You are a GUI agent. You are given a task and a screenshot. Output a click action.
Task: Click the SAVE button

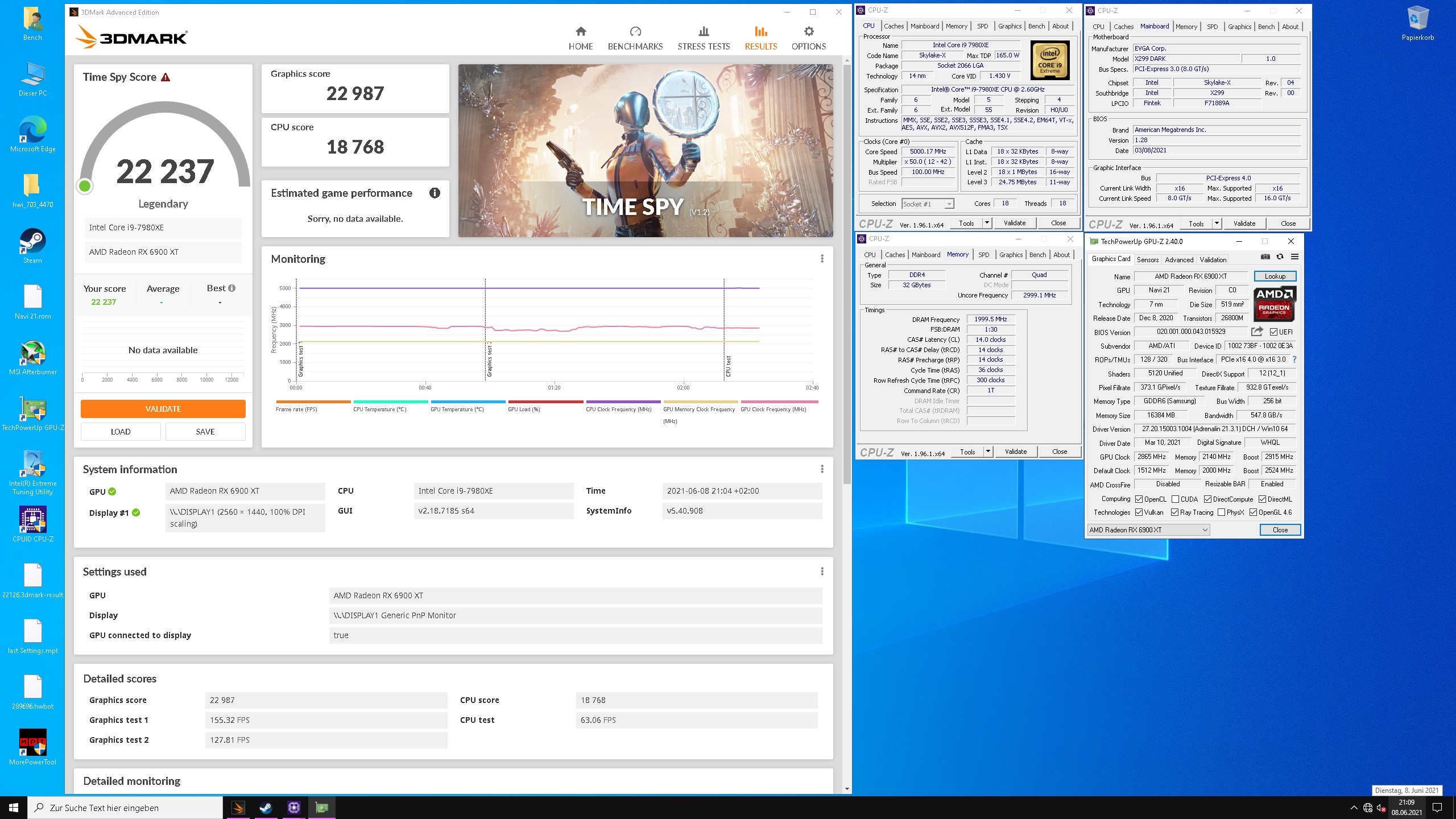click(205, 432)
